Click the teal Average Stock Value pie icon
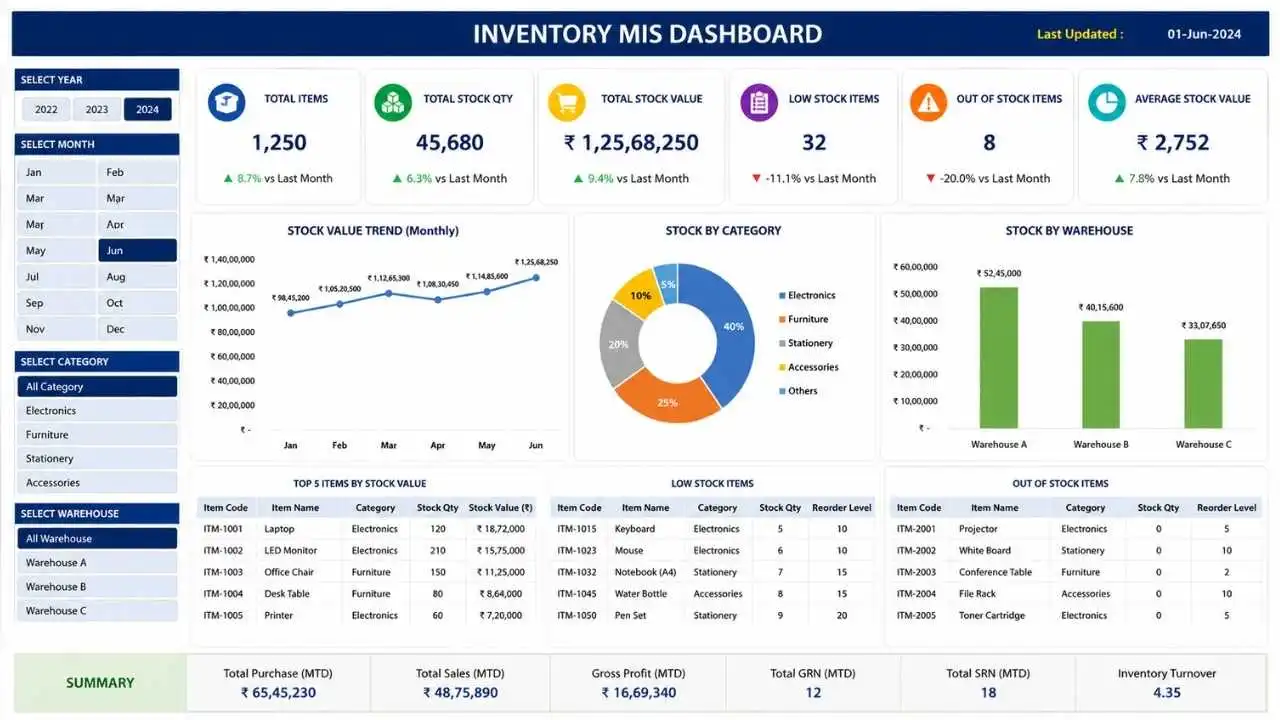The image size is (1280, 720). click(1106, 102)
